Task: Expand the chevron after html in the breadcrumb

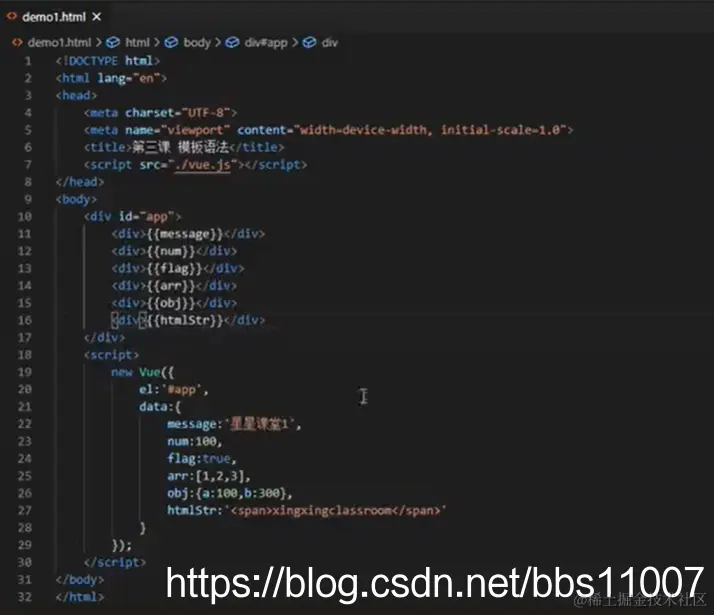Action: tap(157, 42)
